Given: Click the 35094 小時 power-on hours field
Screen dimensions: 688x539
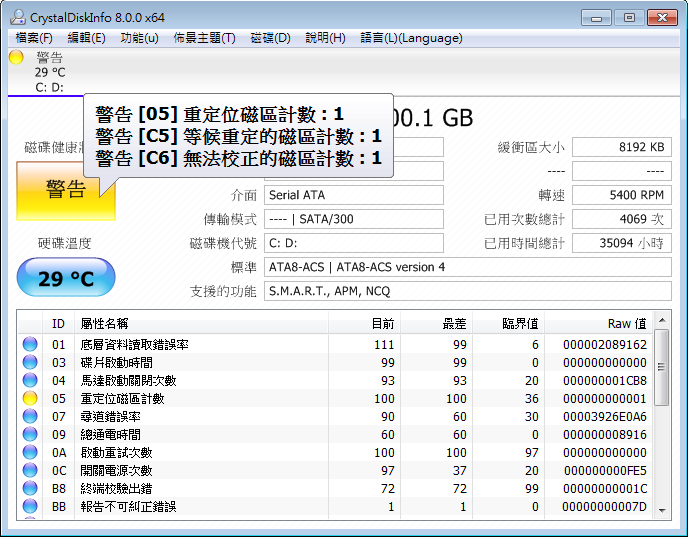Looking at the screenshot, I should pyautogui.click(x=622, y=243).
